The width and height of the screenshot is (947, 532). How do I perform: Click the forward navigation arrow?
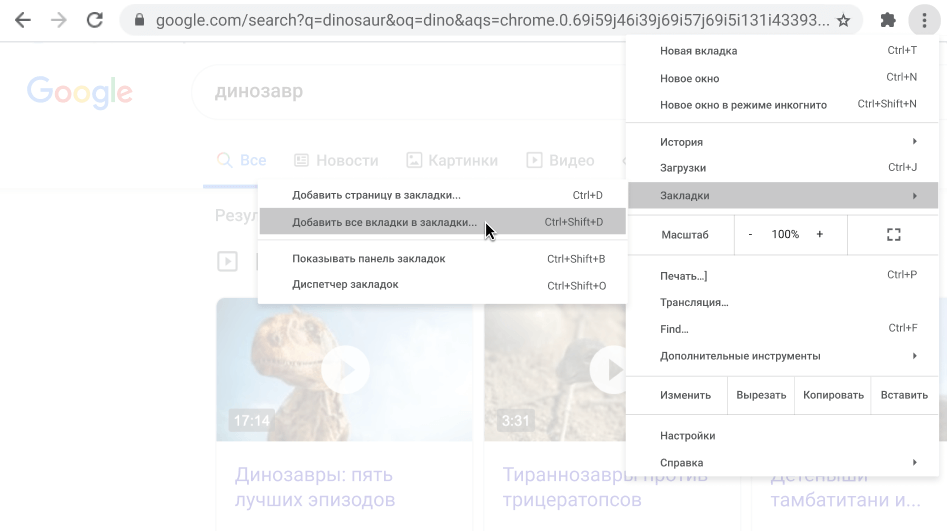point(58,20)
